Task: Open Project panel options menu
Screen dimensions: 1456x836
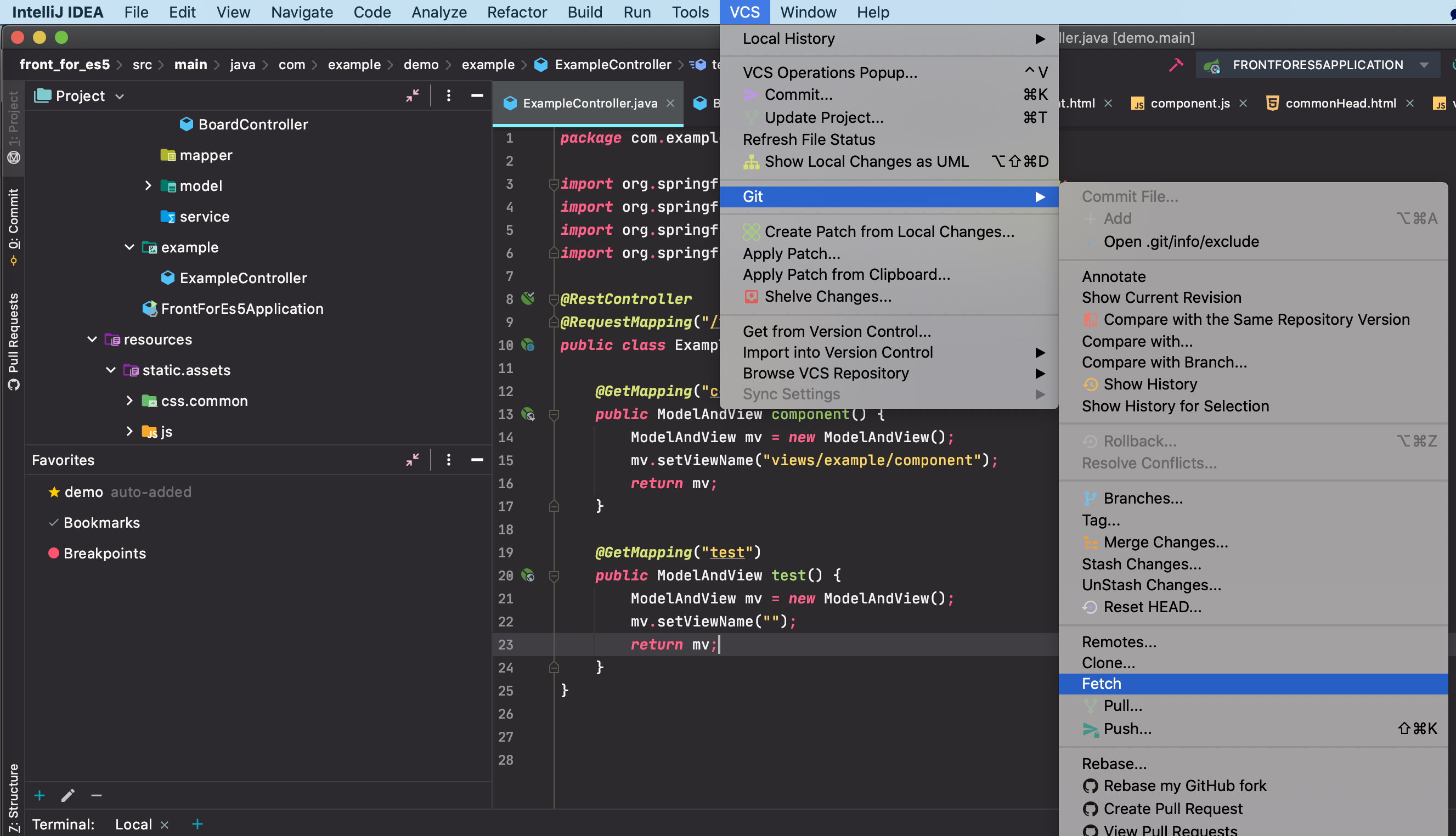Action: coord(448,95)
